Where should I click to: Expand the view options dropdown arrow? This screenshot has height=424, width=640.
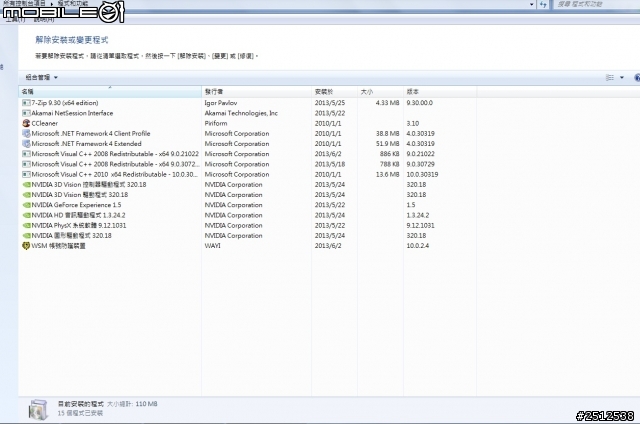coord(622,78)
